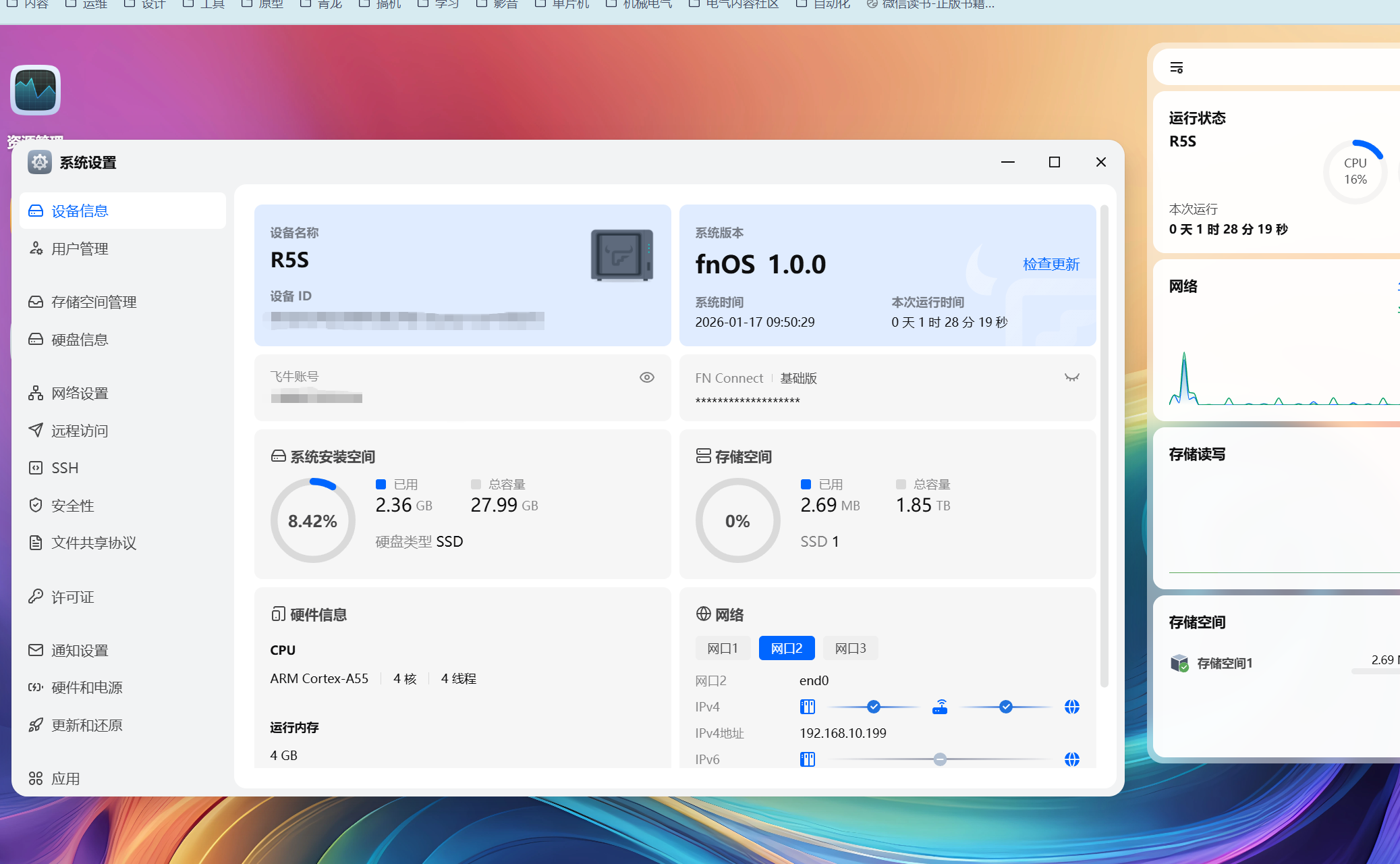
Task: Reveal the masked FN Connect ID
Action: click(x=1071, y=377)
